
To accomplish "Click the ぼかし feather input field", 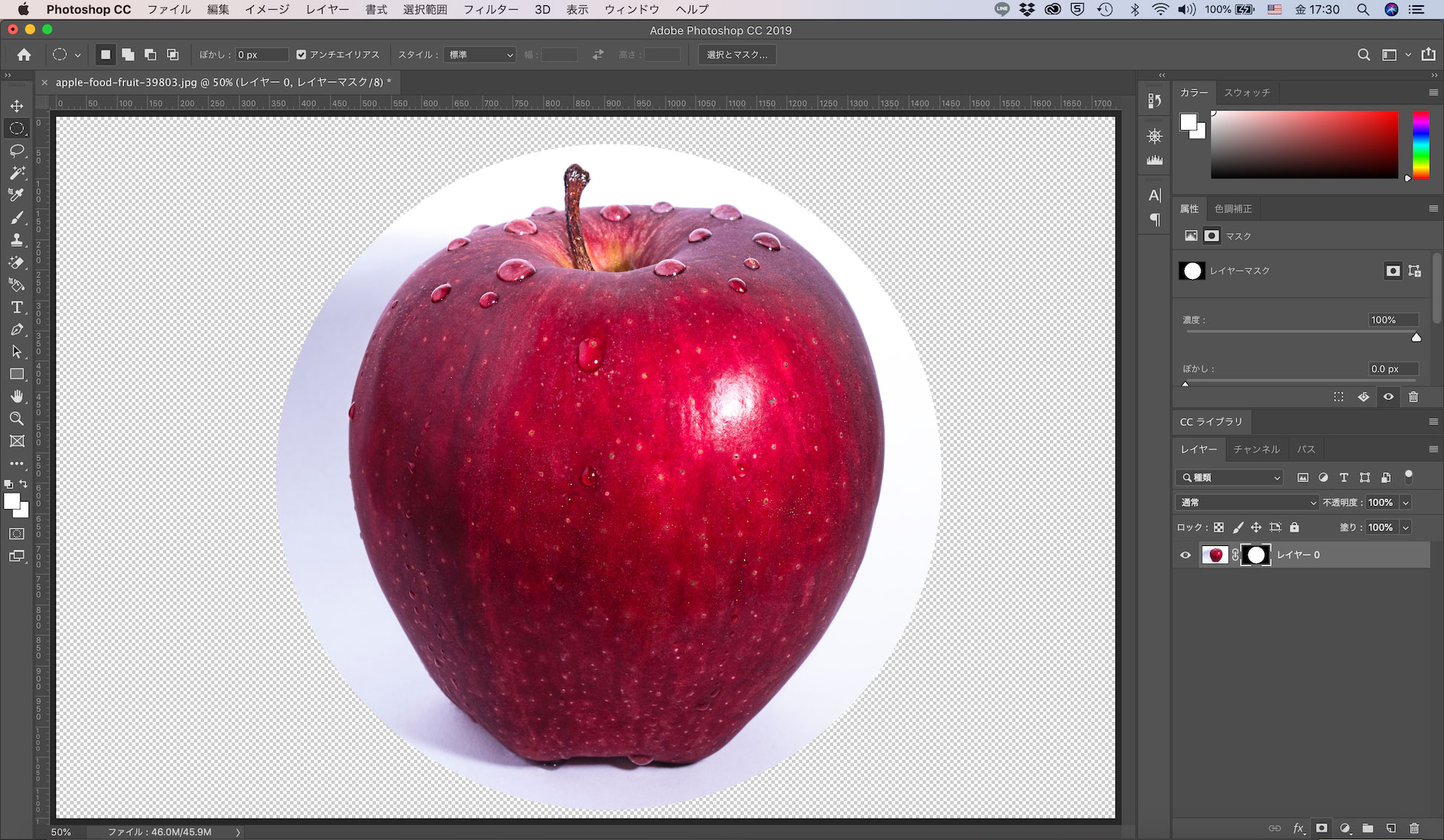I will click(x=1393, y=368).
